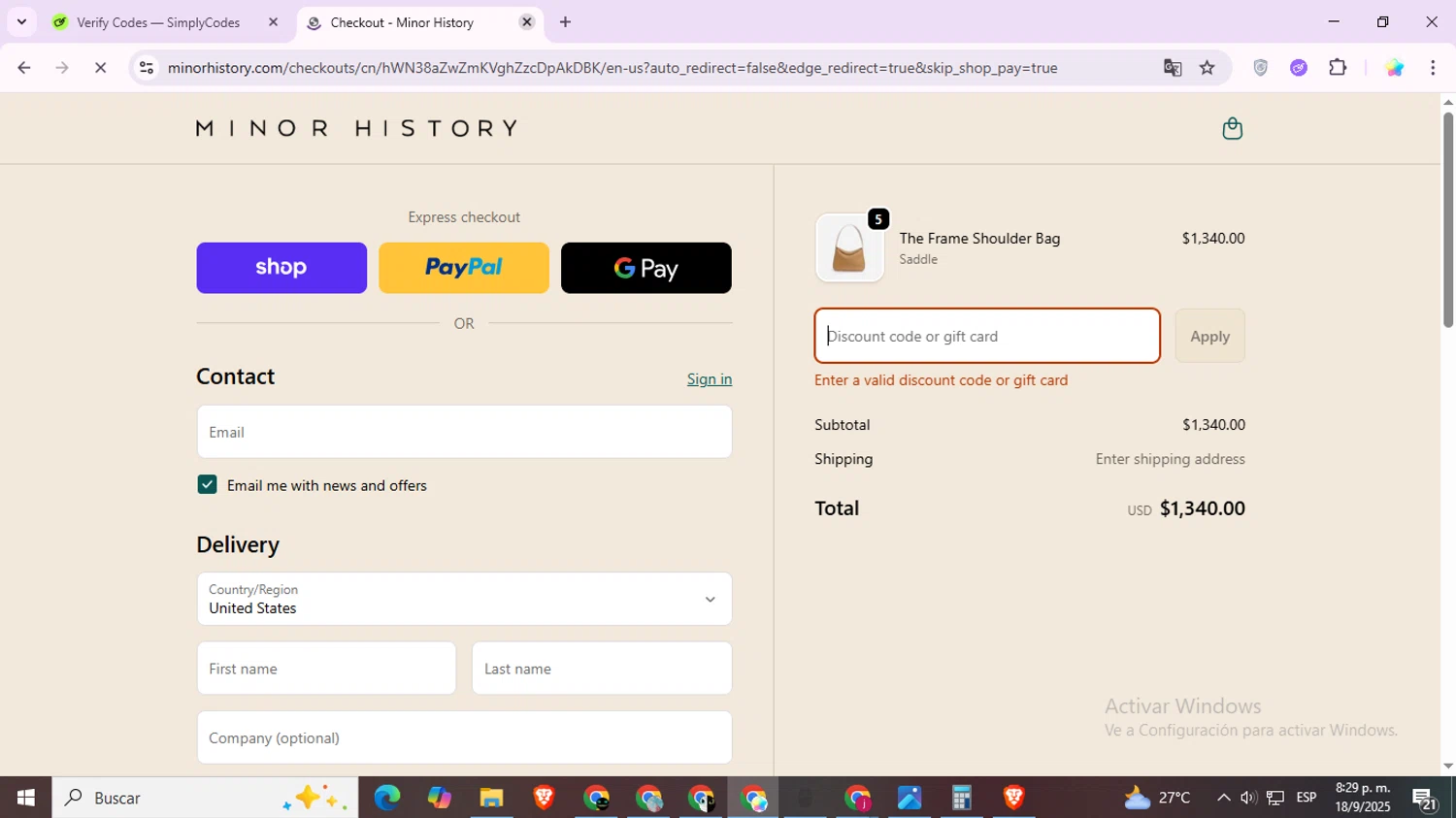Image resolution: width=1456 pixels, height=818 pixels.
Task: Click the product name The Frame Shoulder Bag
Action: click(979, 238)
